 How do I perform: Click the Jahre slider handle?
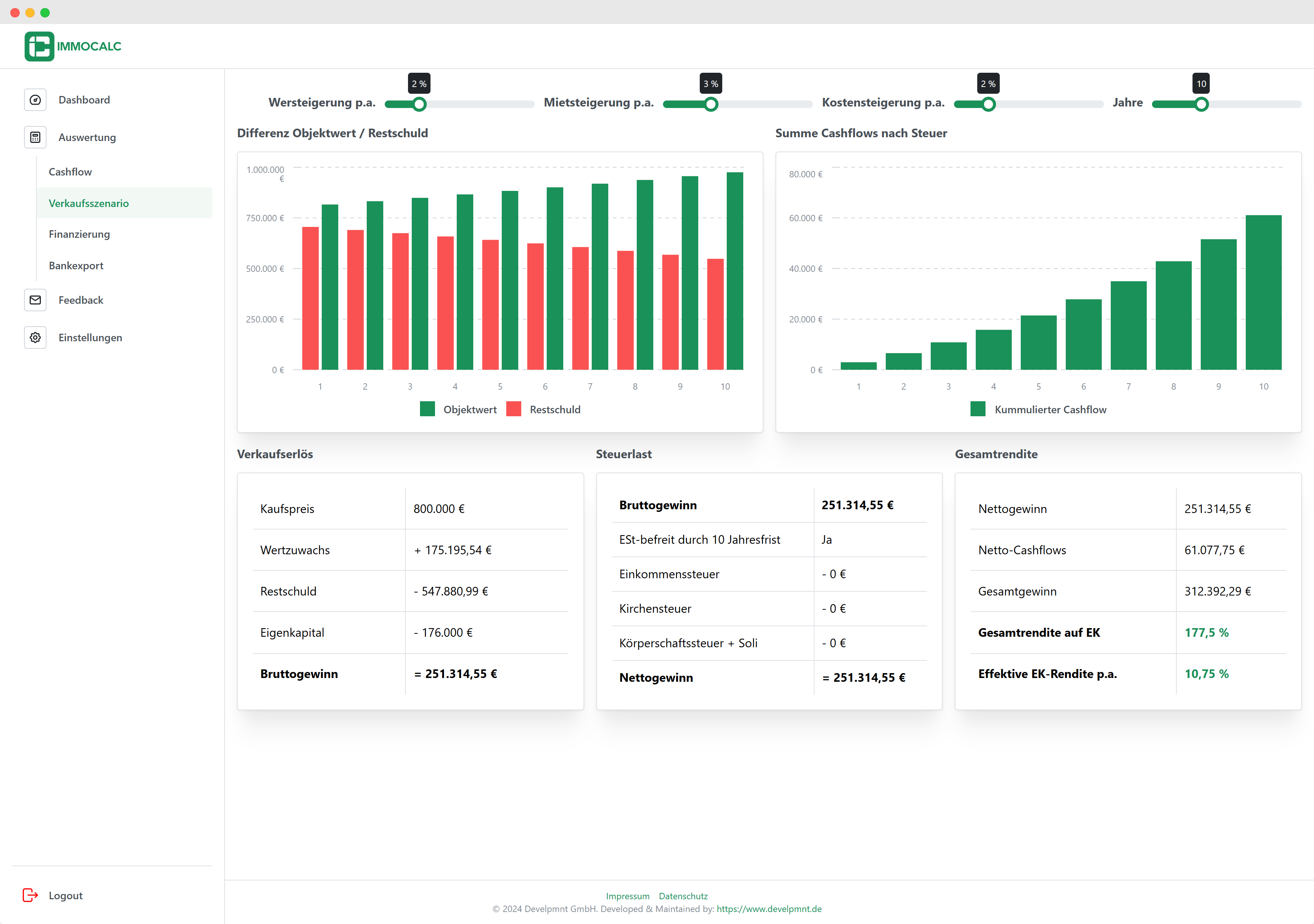click(1201, 104)
